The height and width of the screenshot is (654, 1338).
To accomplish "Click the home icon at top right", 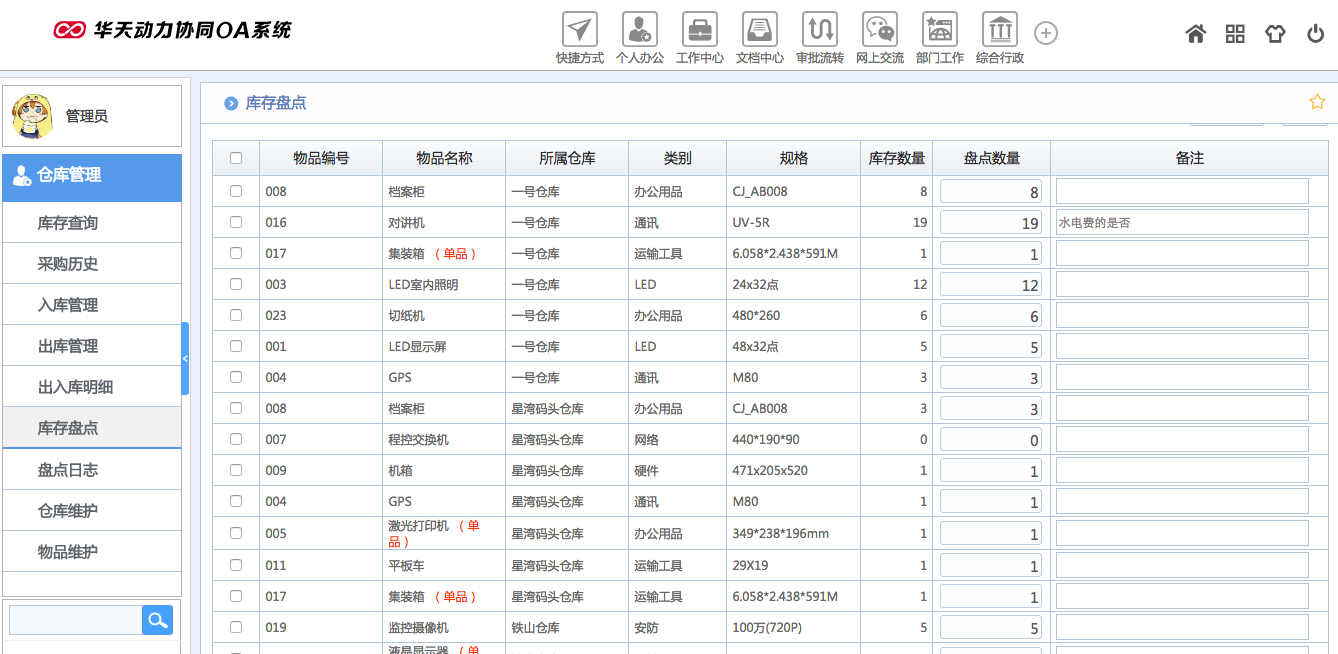I will coord(1195,33).
